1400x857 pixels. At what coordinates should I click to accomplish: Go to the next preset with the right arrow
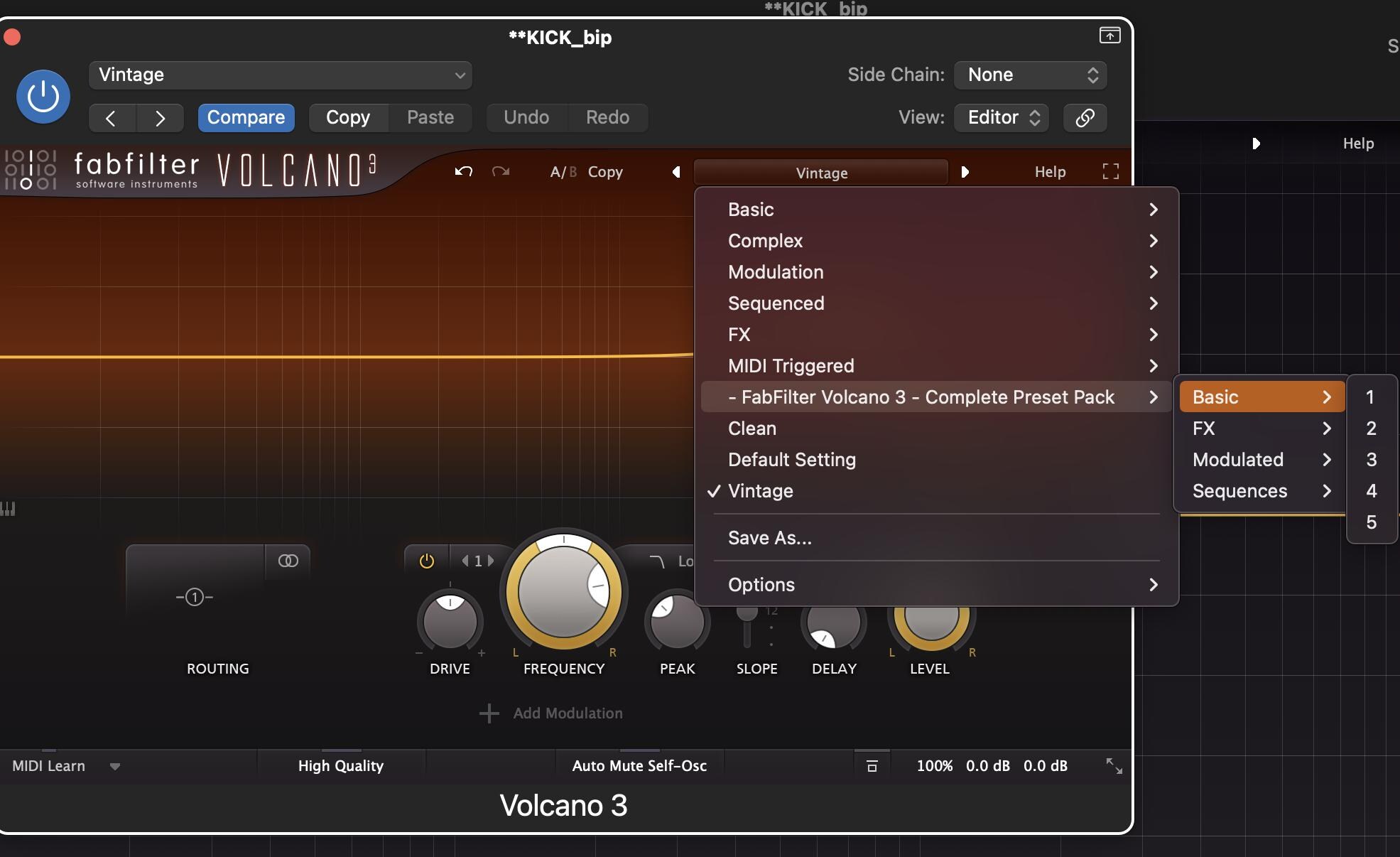[x=160, y=118]
